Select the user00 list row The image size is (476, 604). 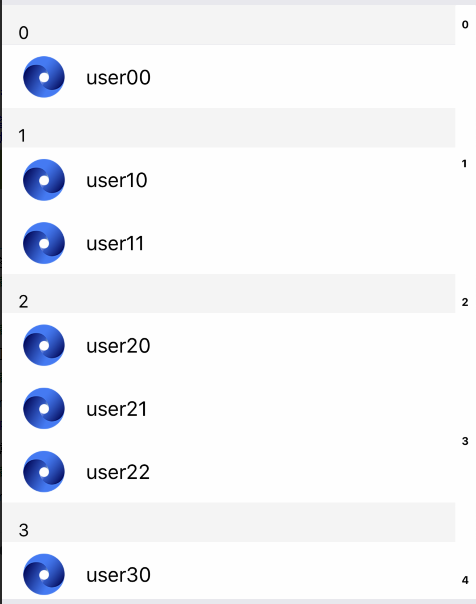(229, 77)
